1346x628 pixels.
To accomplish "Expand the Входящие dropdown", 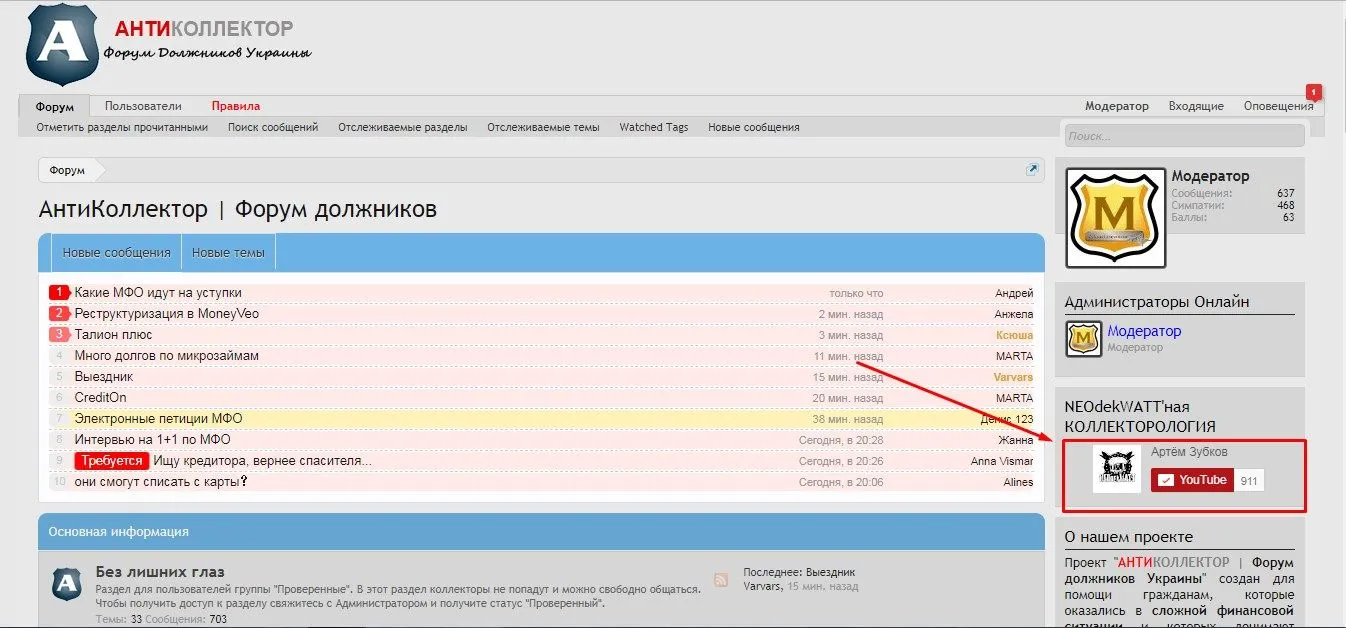I will click(1196, 106).
